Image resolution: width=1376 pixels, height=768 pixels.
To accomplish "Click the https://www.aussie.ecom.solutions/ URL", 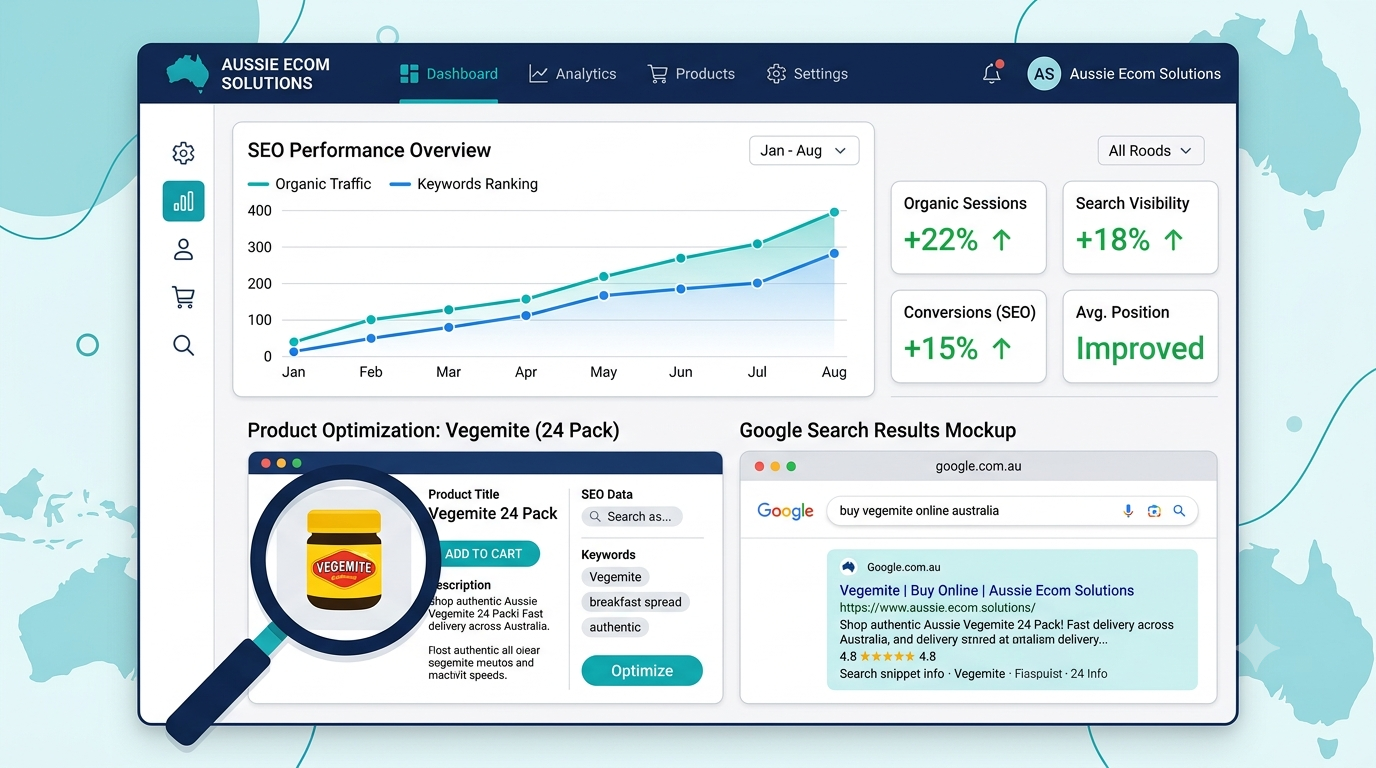I will pyautogui.click(x=937, y=607).
